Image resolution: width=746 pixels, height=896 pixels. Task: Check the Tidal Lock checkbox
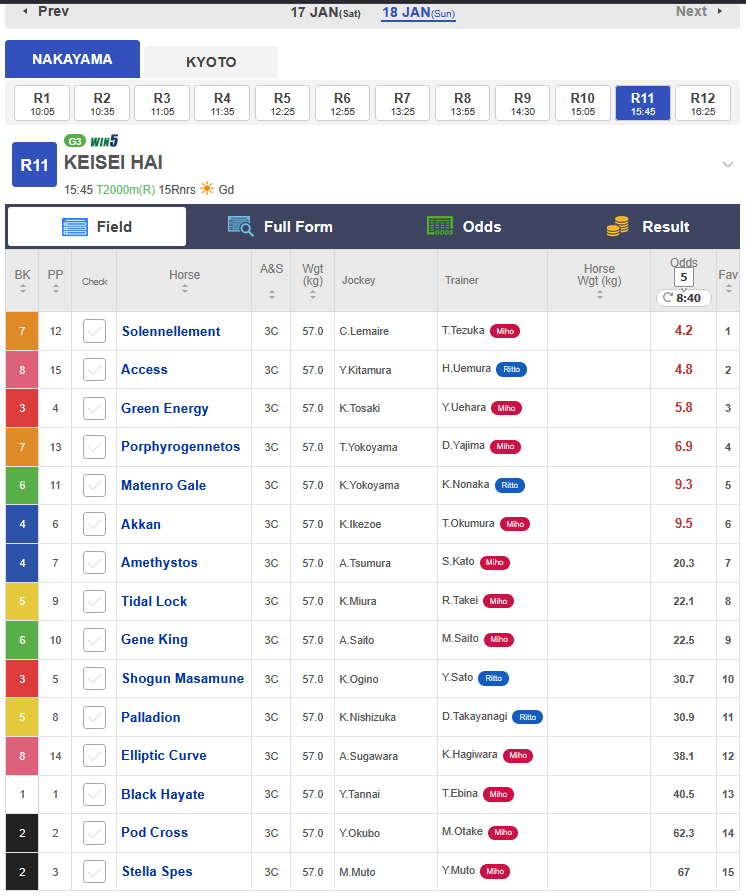[94, 601]
